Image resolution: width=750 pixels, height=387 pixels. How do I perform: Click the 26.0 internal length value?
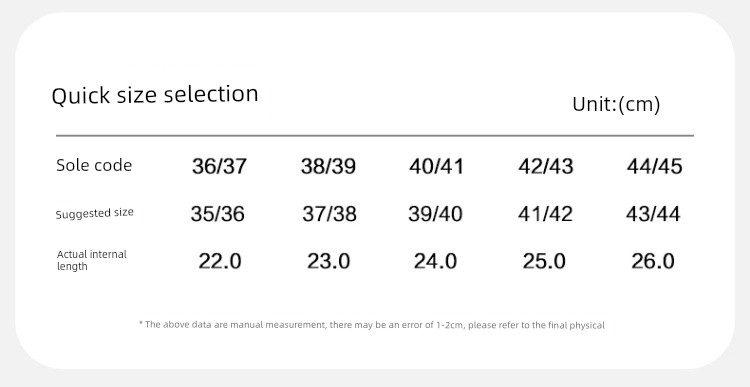[x=653, y=261]
